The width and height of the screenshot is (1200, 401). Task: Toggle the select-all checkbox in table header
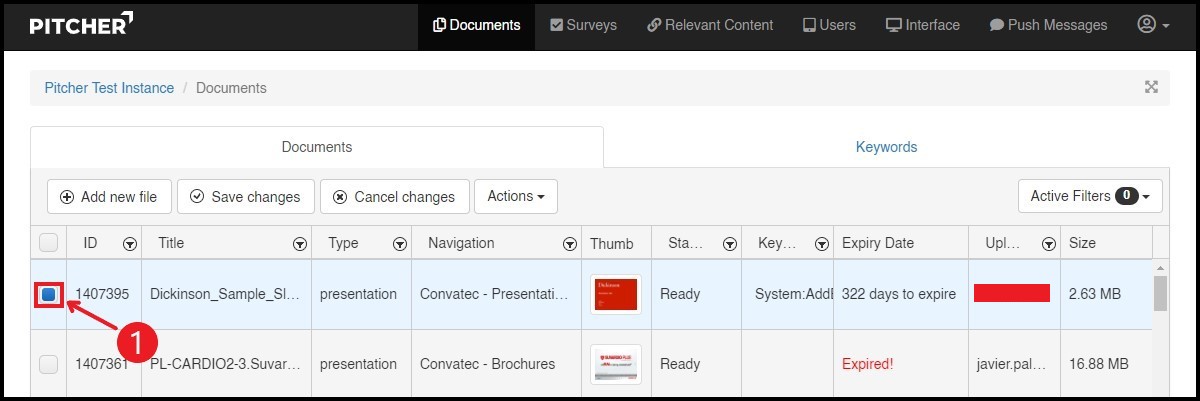click(x=49, y=243)
